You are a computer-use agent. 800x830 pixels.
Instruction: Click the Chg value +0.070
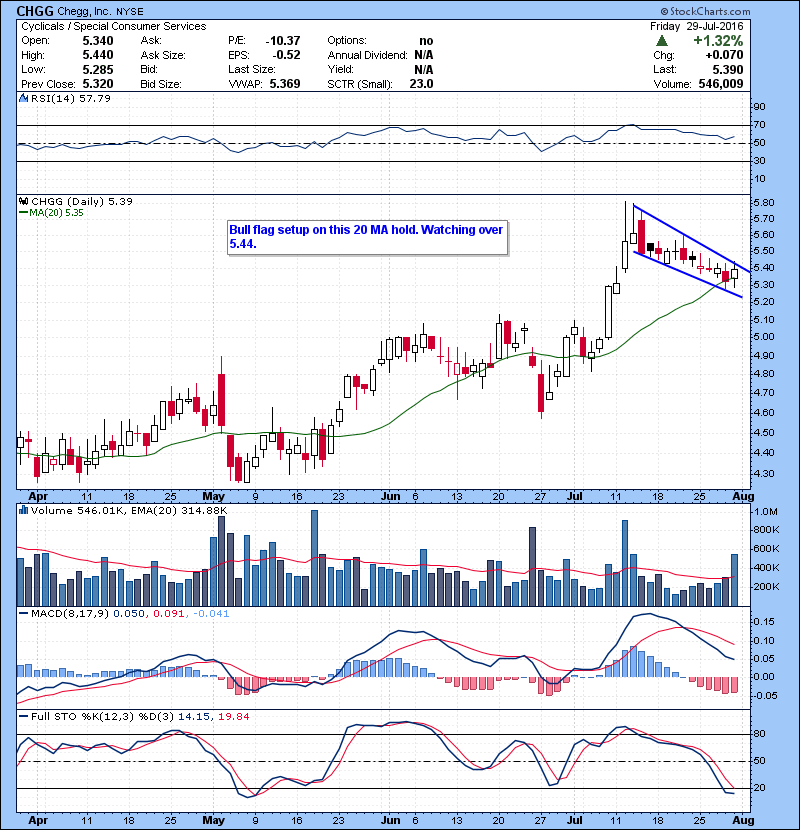(x=724, y=55)
